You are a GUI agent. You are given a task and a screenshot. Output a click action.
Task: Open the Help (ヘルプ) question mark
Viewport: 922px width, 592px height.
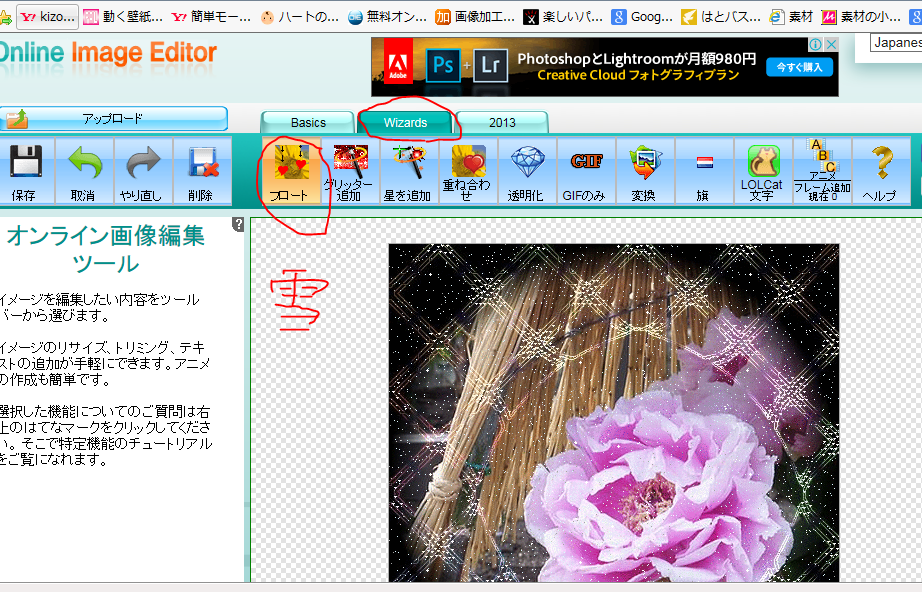(x=881, y=171)
